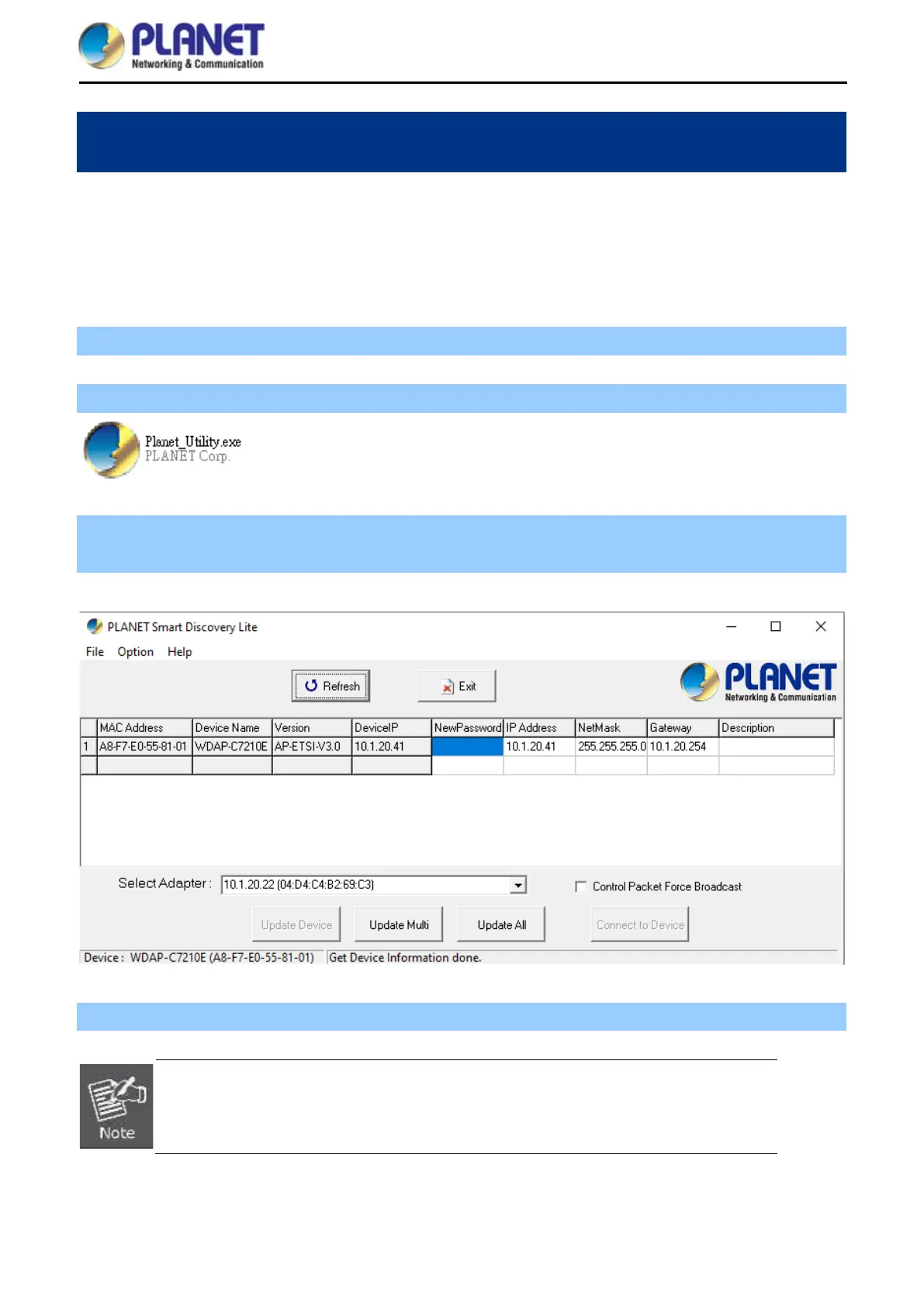Viewport: 924px width, 1307px height.
Task: Maximize the Smart Discovery Lite window
Action: [x=775, y=626]
